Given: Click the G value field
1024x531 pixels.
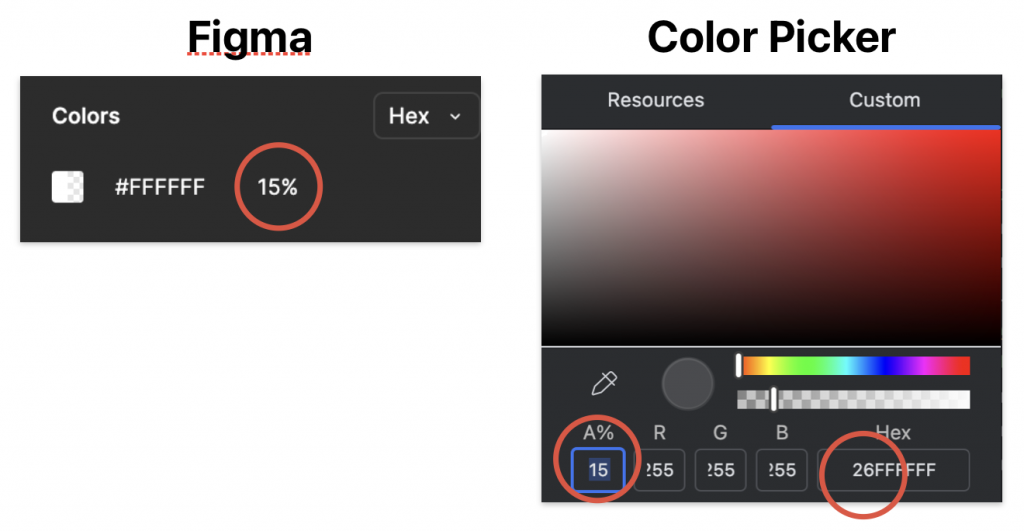Looking at the screenshot, I should pyautogui.click(x=720, y=470).
